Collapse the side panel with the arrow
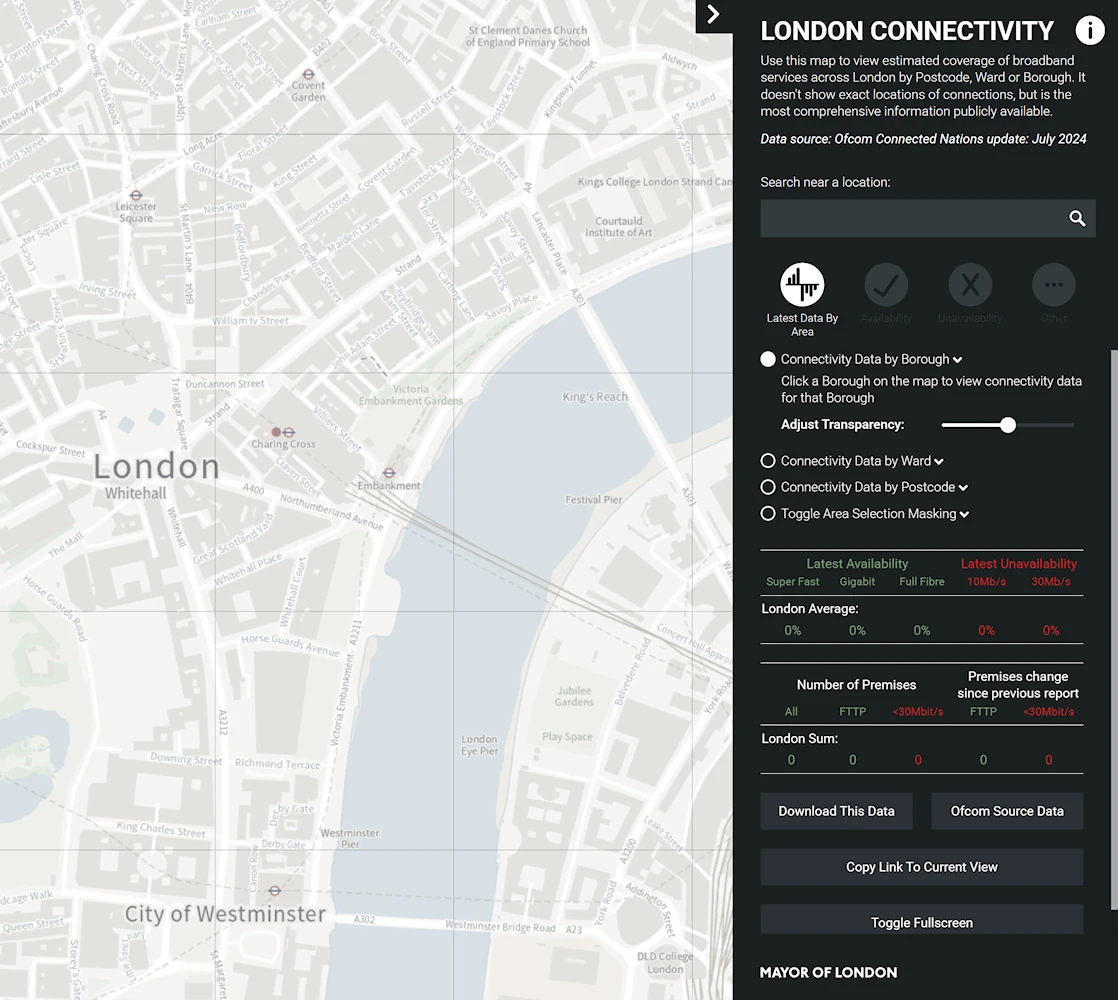Screen dimensions: 1118x1000 coord(713,15)
